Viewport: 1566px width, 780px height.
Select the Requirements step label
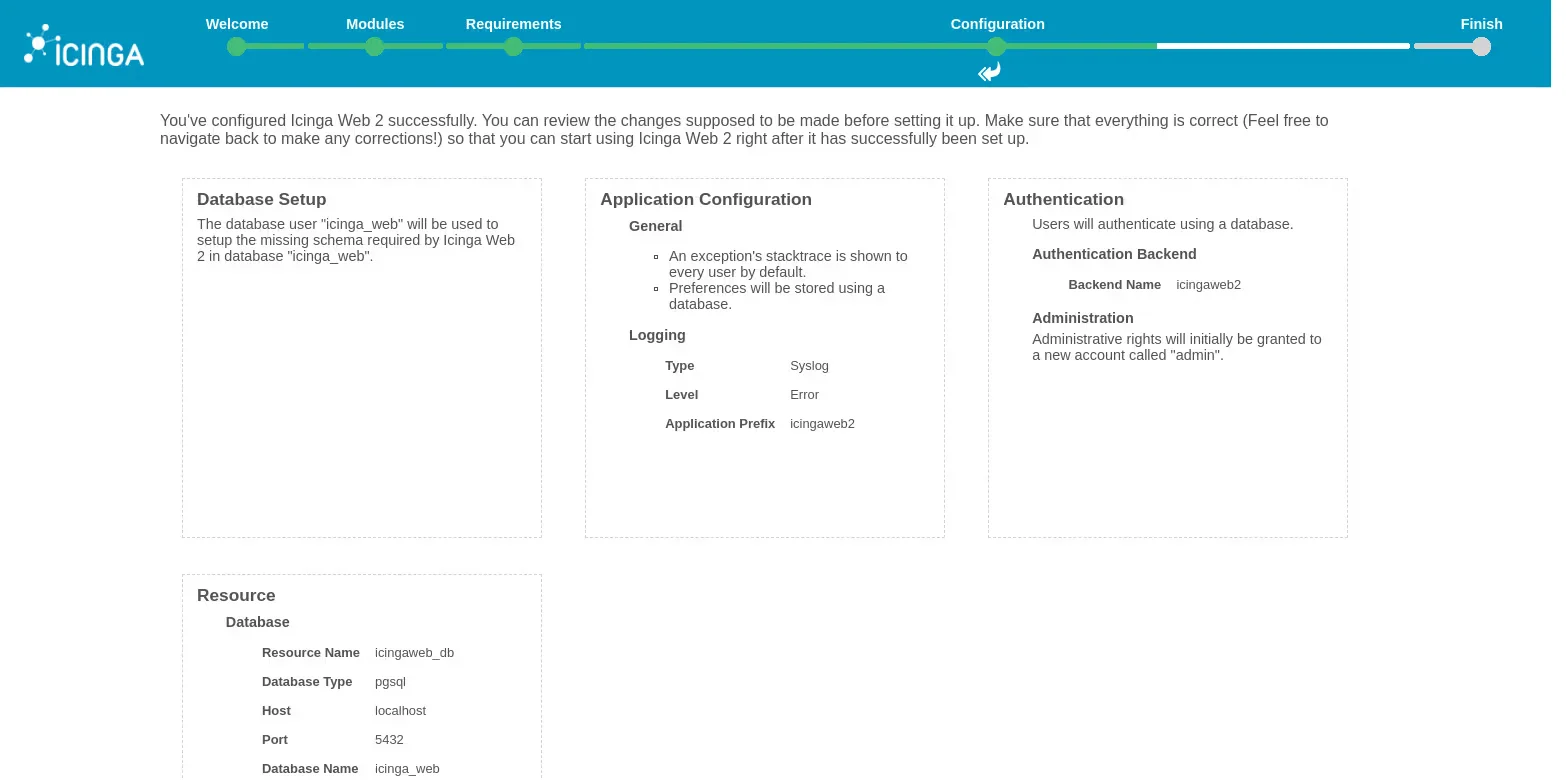513,24
